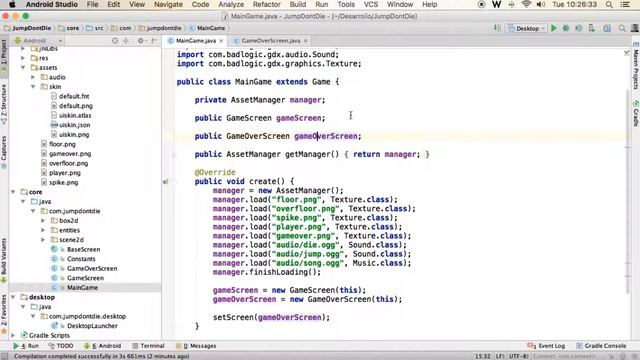
Task: Open the toolbar search magnifier icon
Action: coord(622,28)
